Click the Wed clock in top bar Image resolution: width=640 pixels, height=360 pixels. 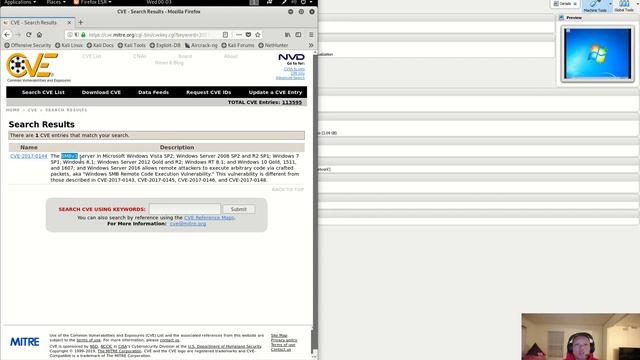click(159, 2)
